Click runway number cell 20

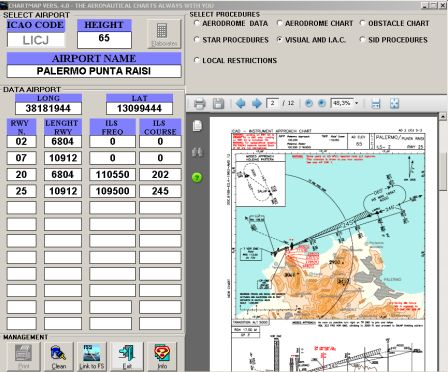21,175
